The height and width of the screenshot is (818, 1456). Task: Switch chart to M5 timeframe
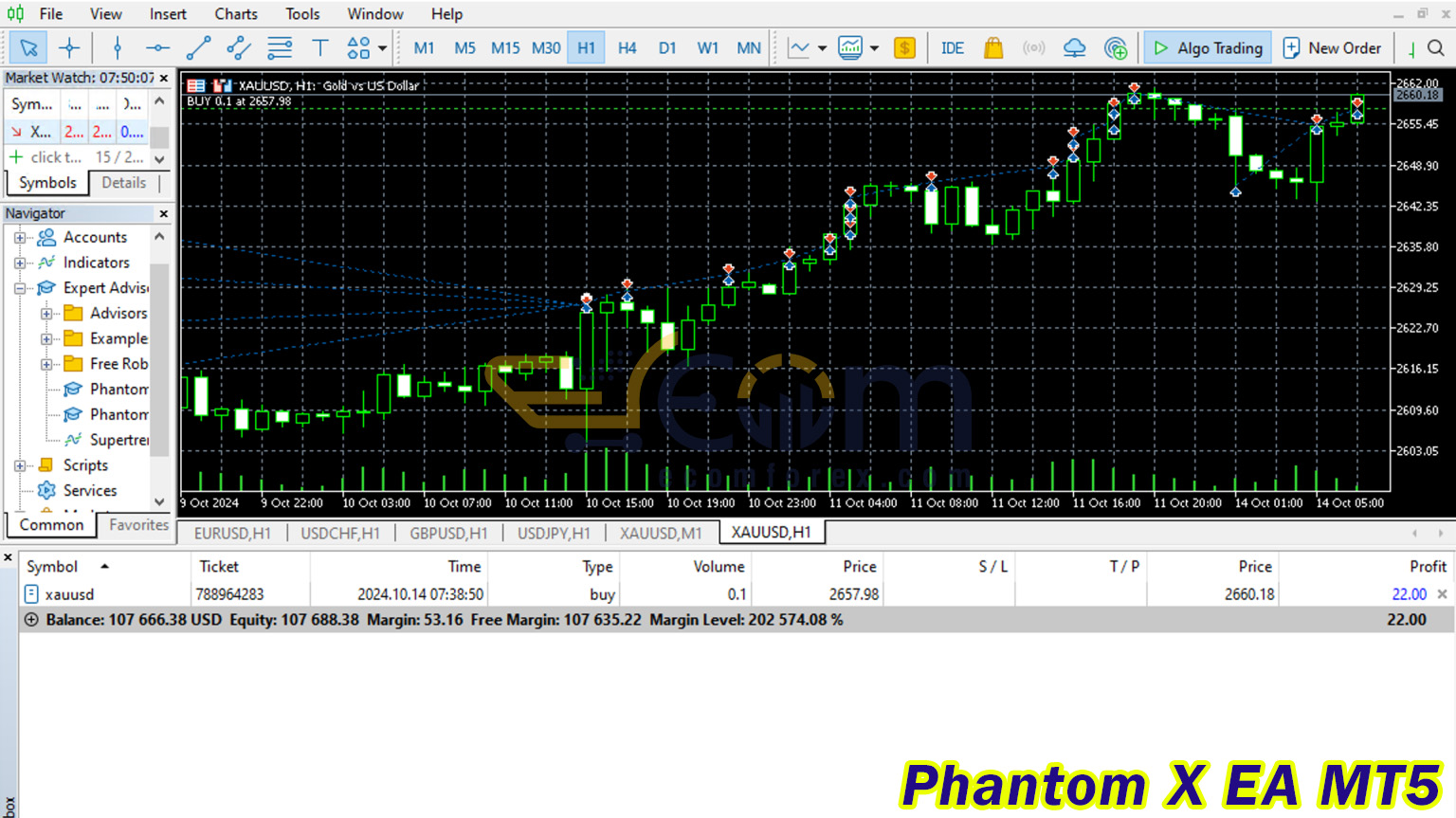pos(464,47)
